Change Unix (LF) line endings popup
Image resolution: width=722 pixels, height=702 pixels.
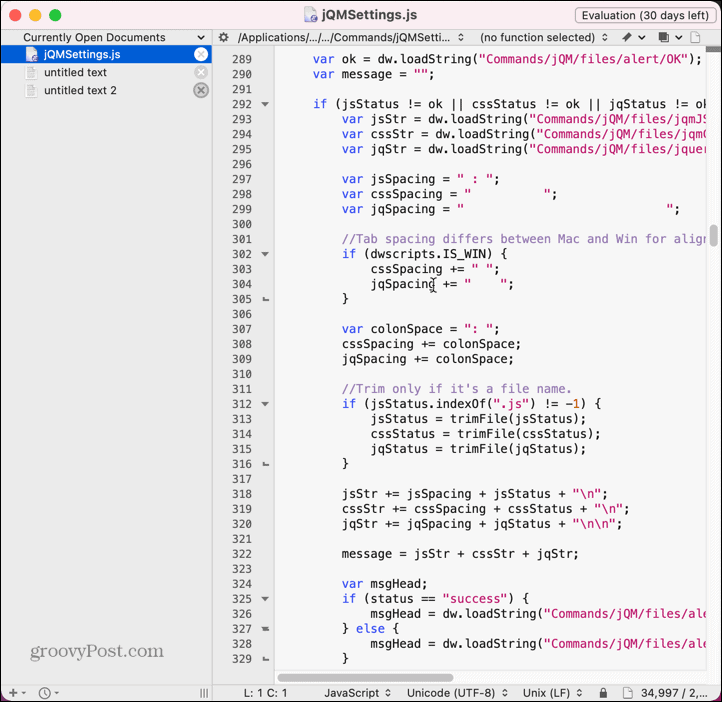(x=552, y=693)
